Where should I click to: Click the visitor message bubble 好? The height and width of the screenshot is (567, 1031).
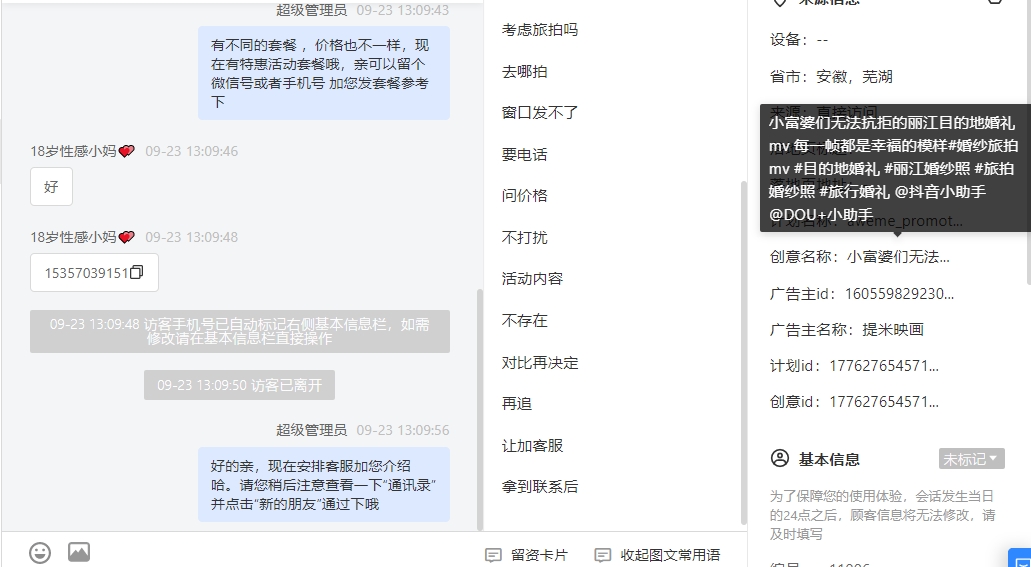[x=51, y=187]
